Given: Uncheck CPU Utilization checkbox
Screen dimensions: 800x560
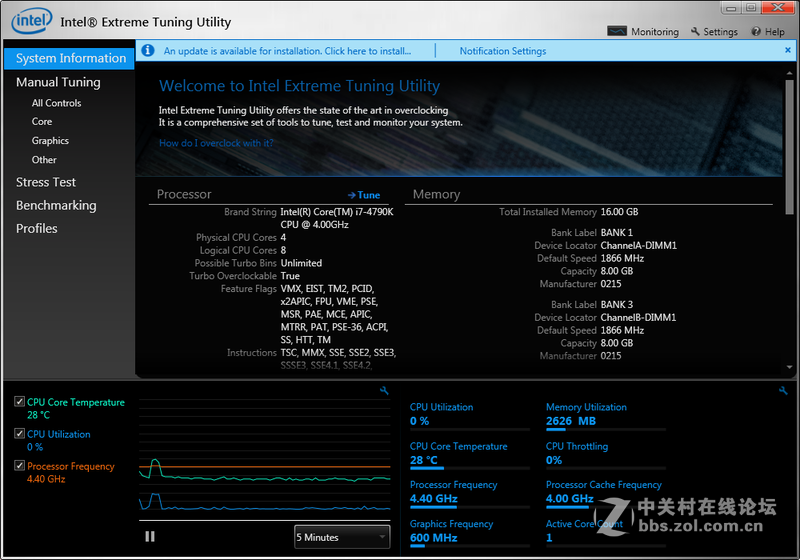Looking at the screenshot, I should [x=19, y=434].
